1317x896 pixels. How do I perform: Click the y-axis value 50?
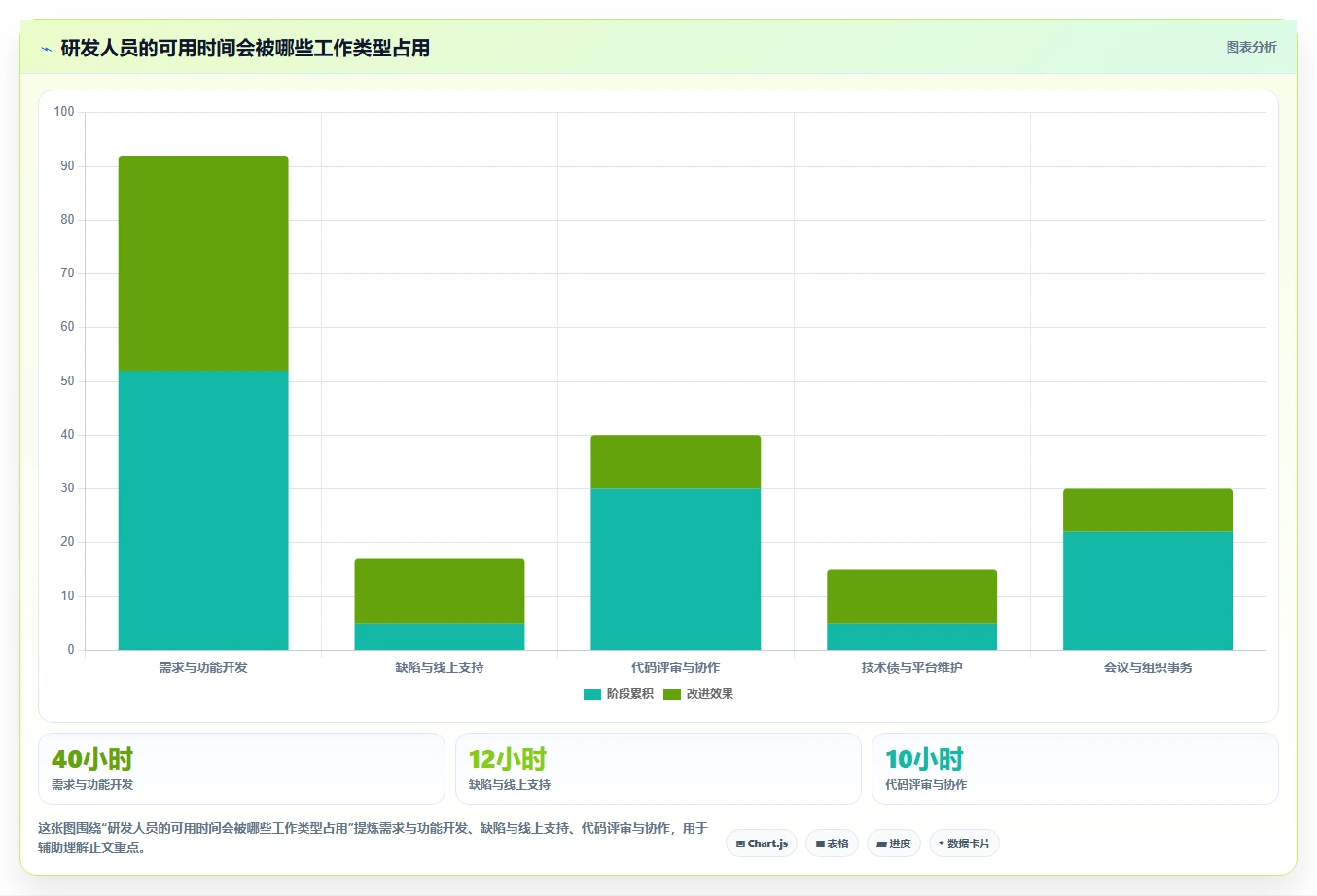[x=67, y=381]
